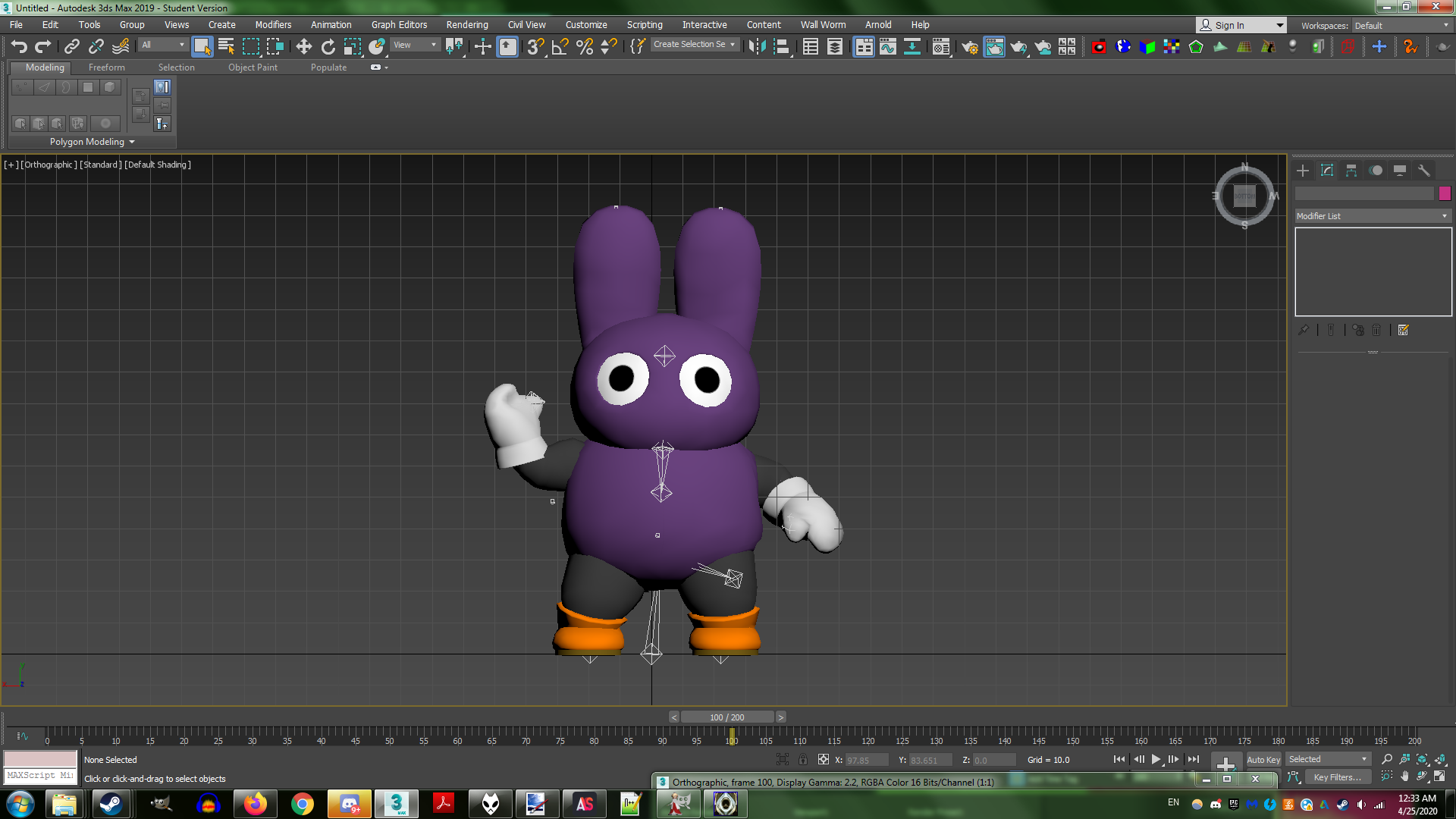Toggle the Layer Explorer
This screenshot has width=1456, height=819.
(x=835, y=47)
